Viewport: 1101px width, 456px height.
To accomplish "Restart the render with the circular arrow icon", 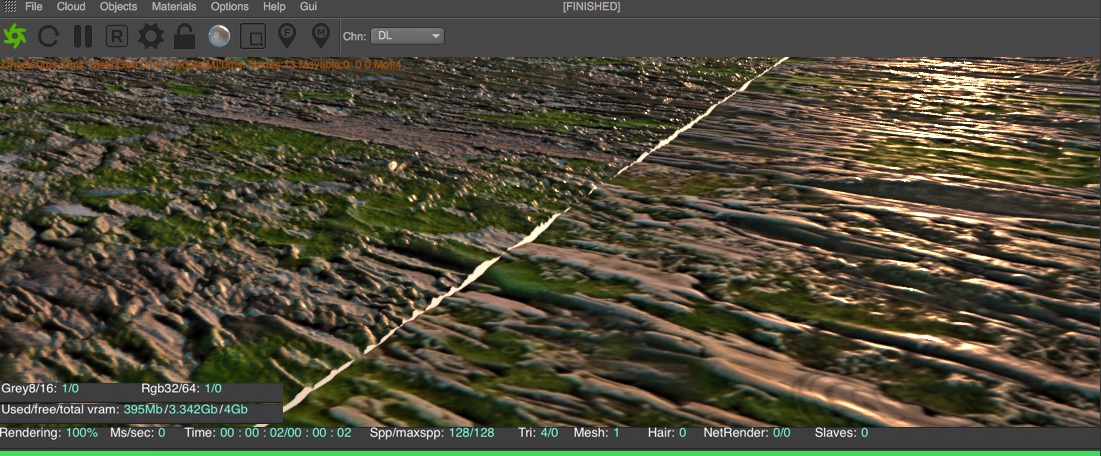I will click(48, 36).
